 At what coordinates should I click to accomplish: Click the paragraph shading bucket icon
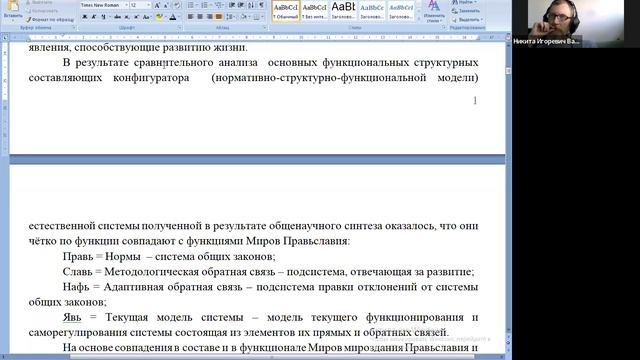pos(244,17)
